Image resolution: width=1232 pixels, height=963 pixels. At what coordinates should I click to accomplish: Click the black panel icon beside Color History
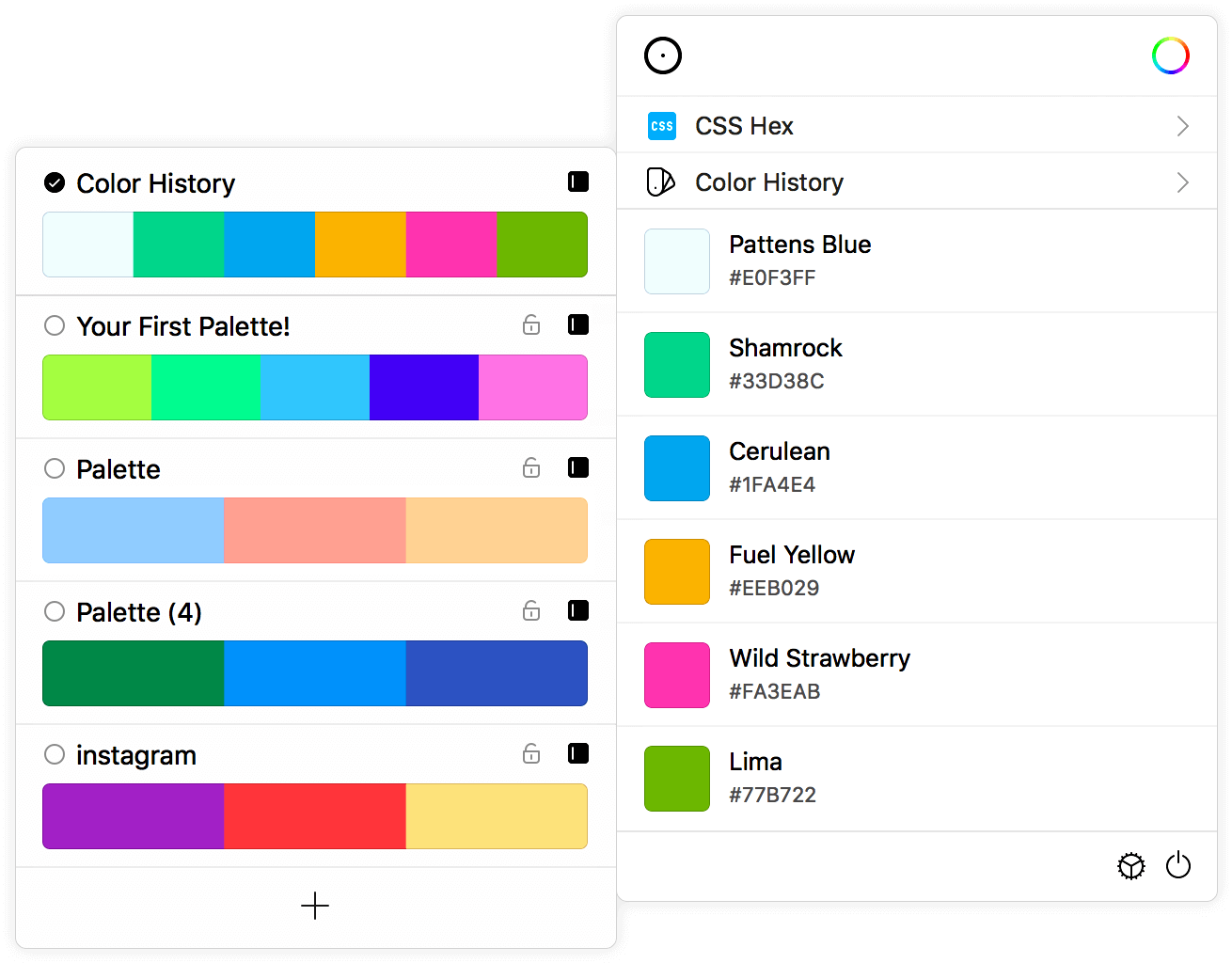(x=578, y=182)
